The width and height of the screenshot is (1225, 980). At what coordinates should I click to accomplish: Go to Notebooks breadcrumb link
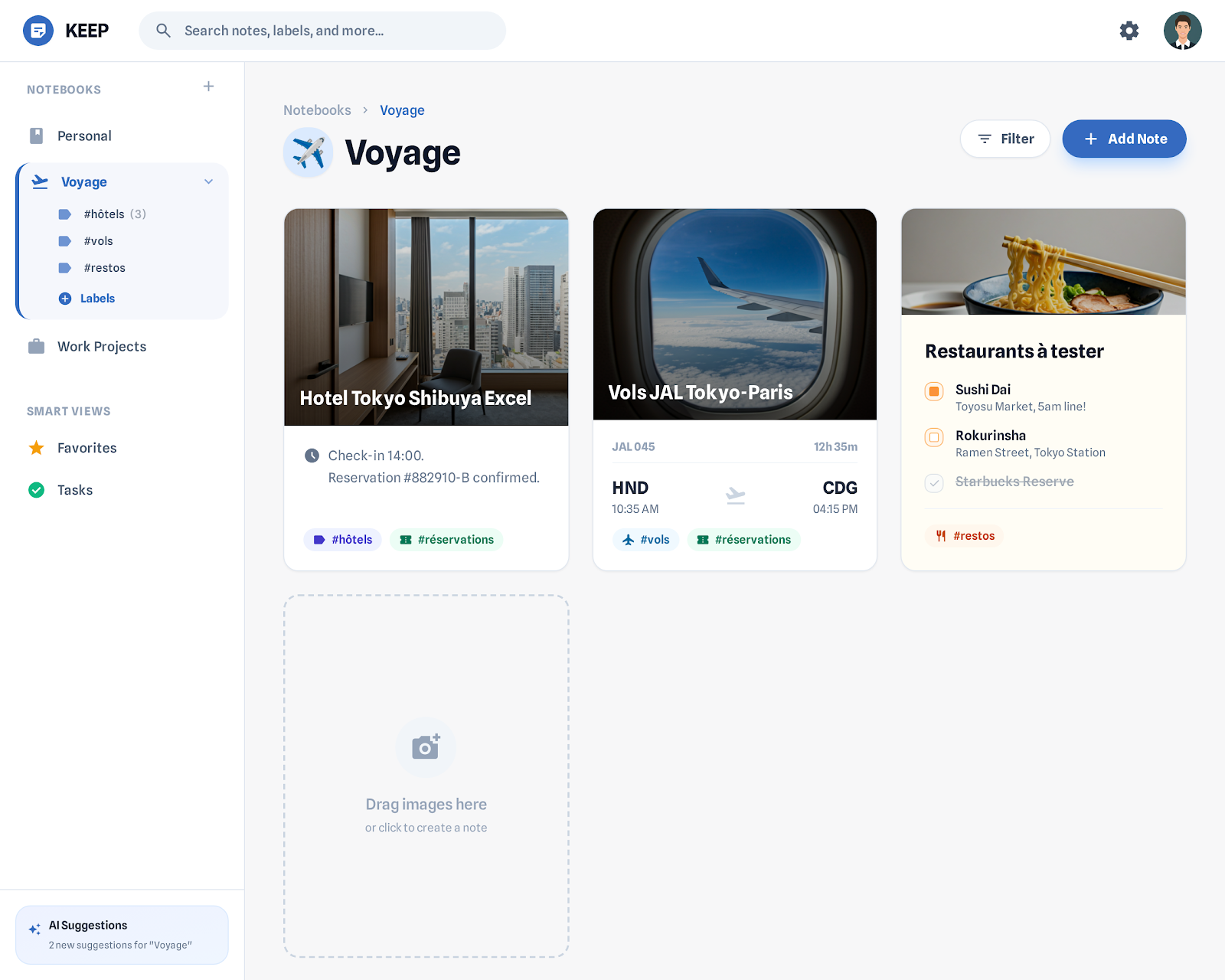tap(317, 110)
